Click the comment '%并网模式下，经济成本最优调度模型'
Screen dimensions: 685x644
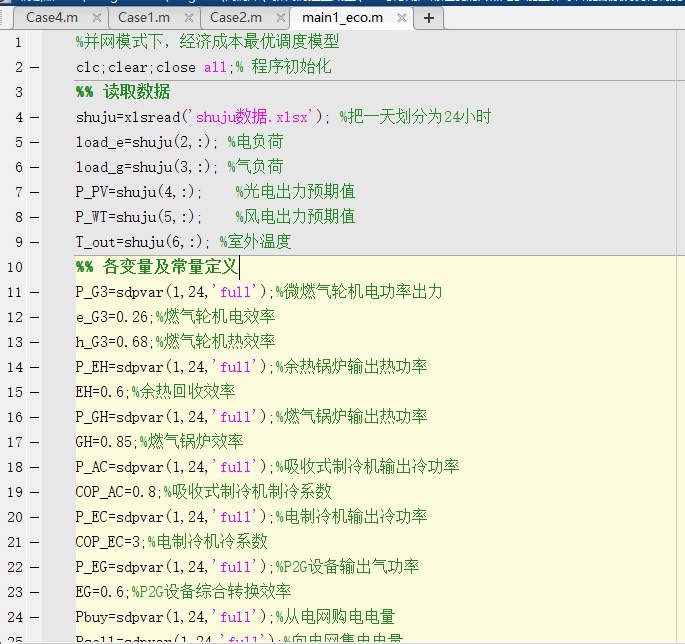[207, 42]
